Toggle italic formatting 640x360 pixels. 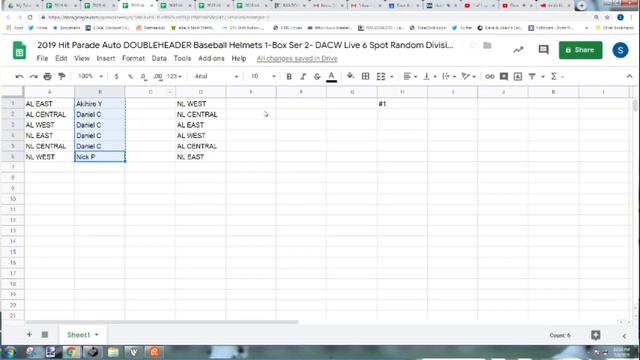pyautogui.click(x=303, y=76)
